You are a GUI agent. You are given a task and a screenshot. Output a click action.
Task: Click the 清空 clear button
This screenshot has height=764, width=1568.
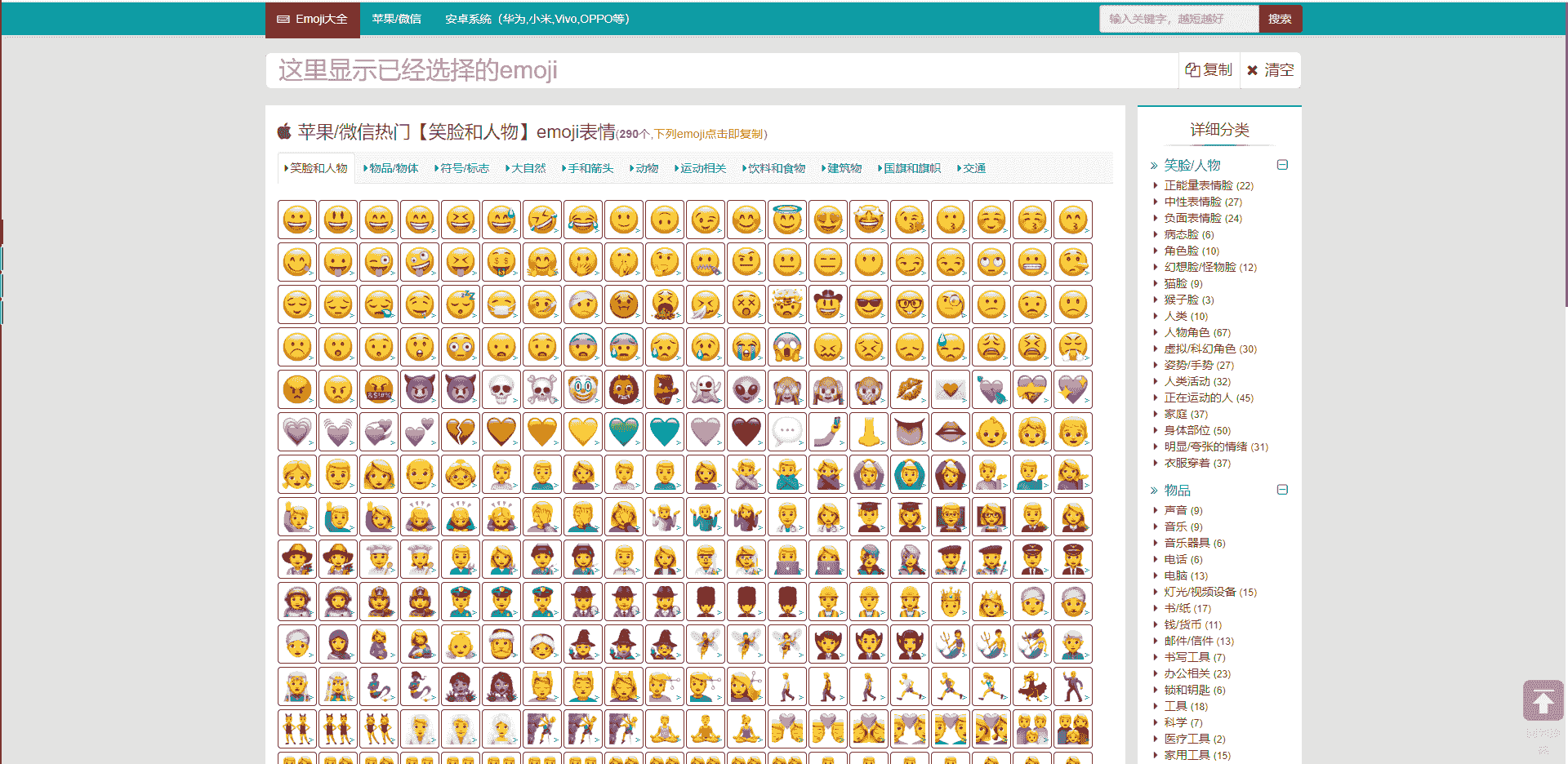pyautogui.click(x=1270, y=70)
